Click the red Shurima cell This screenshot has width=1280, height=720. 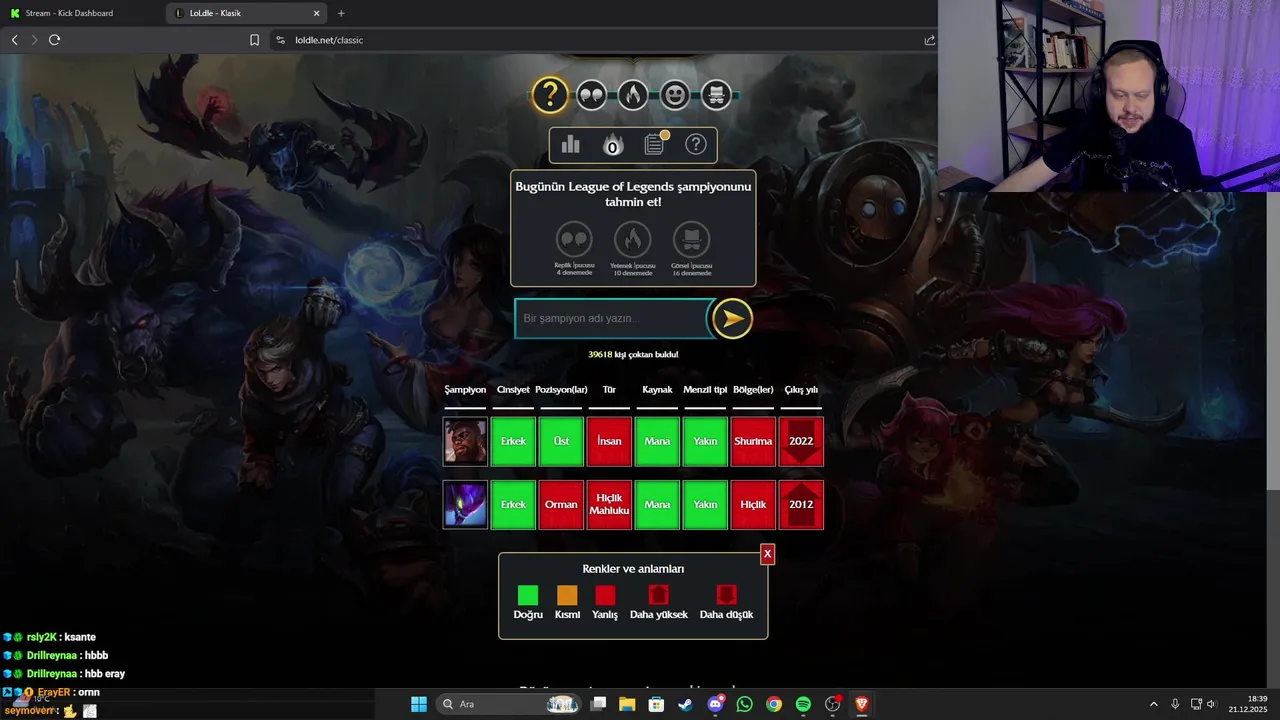(x=753, y=441)
